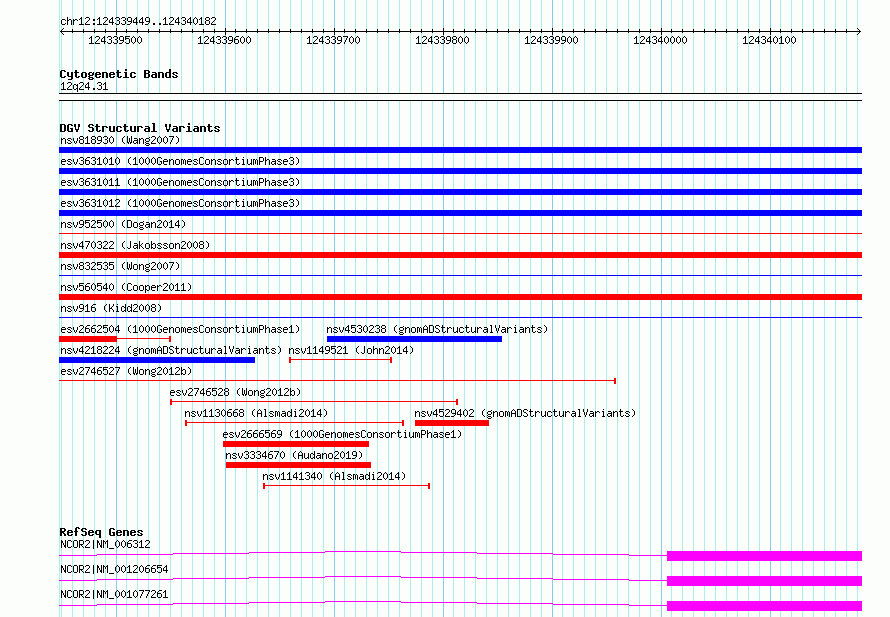Click the nsv470322 thick red bar
This screenshot has height=617, width=890.
click(x=460, y=255)
